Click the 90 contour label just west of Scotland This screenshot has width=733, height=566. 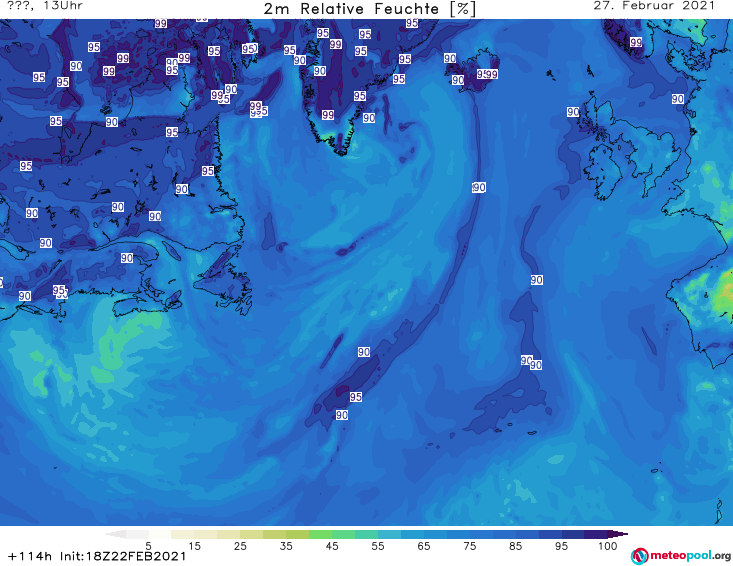tap(573, 112)
